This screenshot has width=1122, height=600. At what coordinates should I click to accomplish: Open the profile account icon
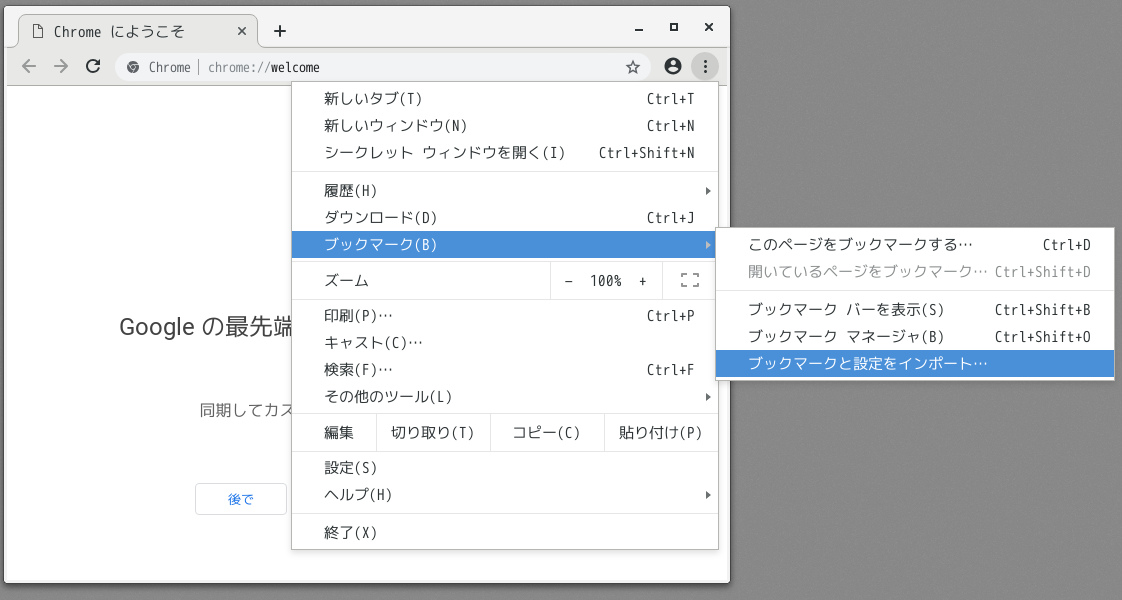[673, 67]
